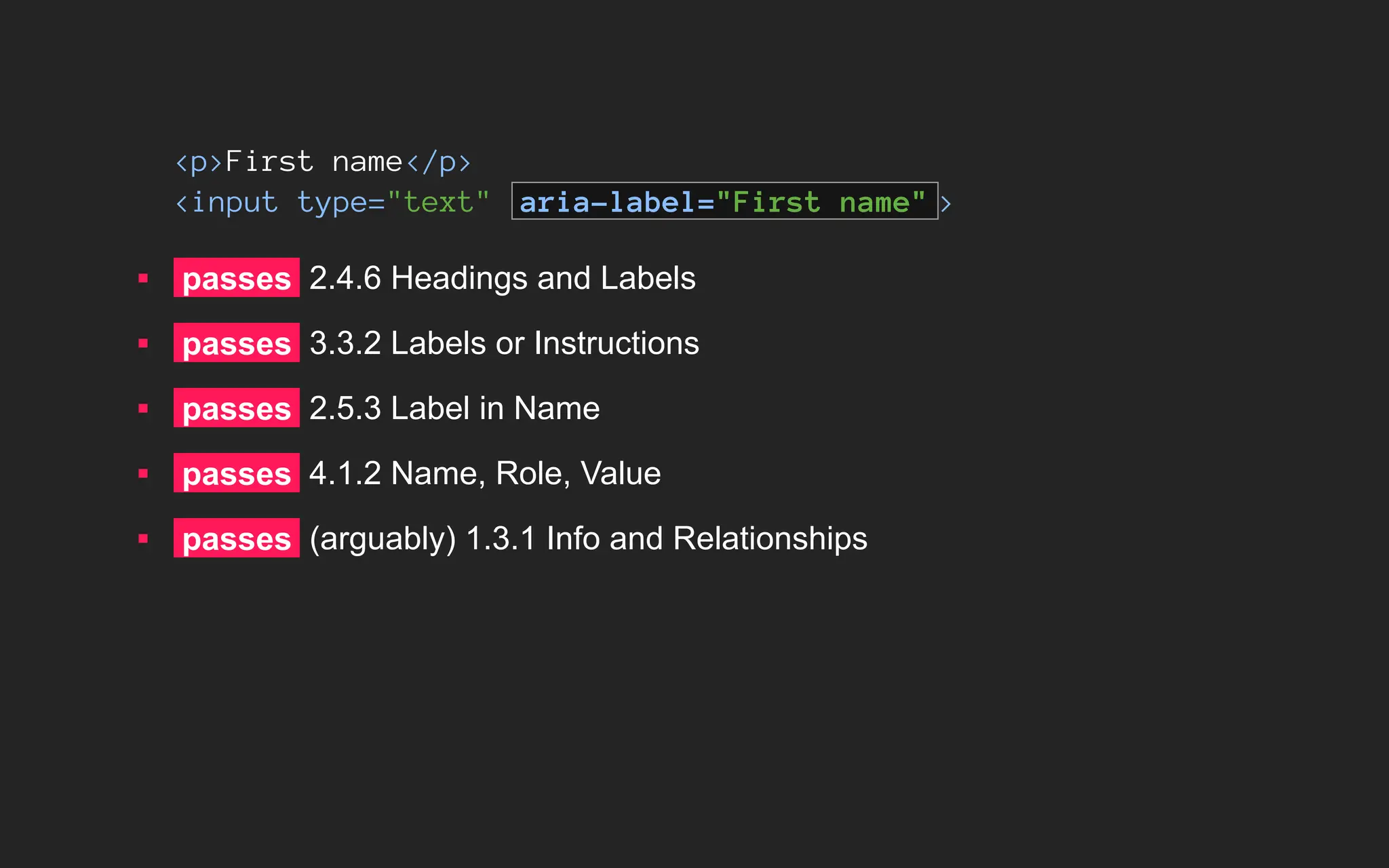Click the text '3.3.2 Labels or Instructions'

(x=504, y=343)
